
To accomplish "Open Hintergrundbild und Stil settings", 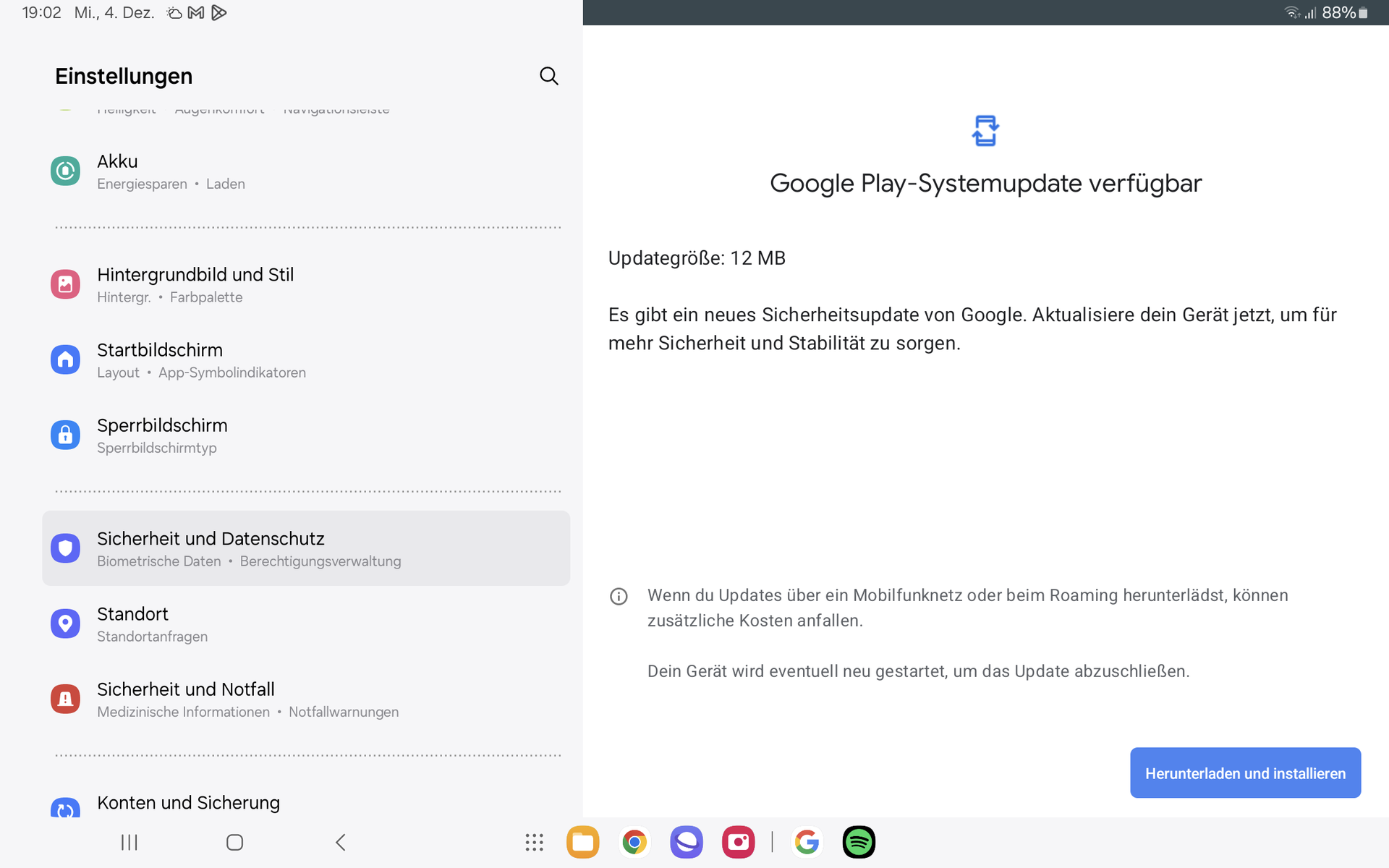I will pos(195,285).
